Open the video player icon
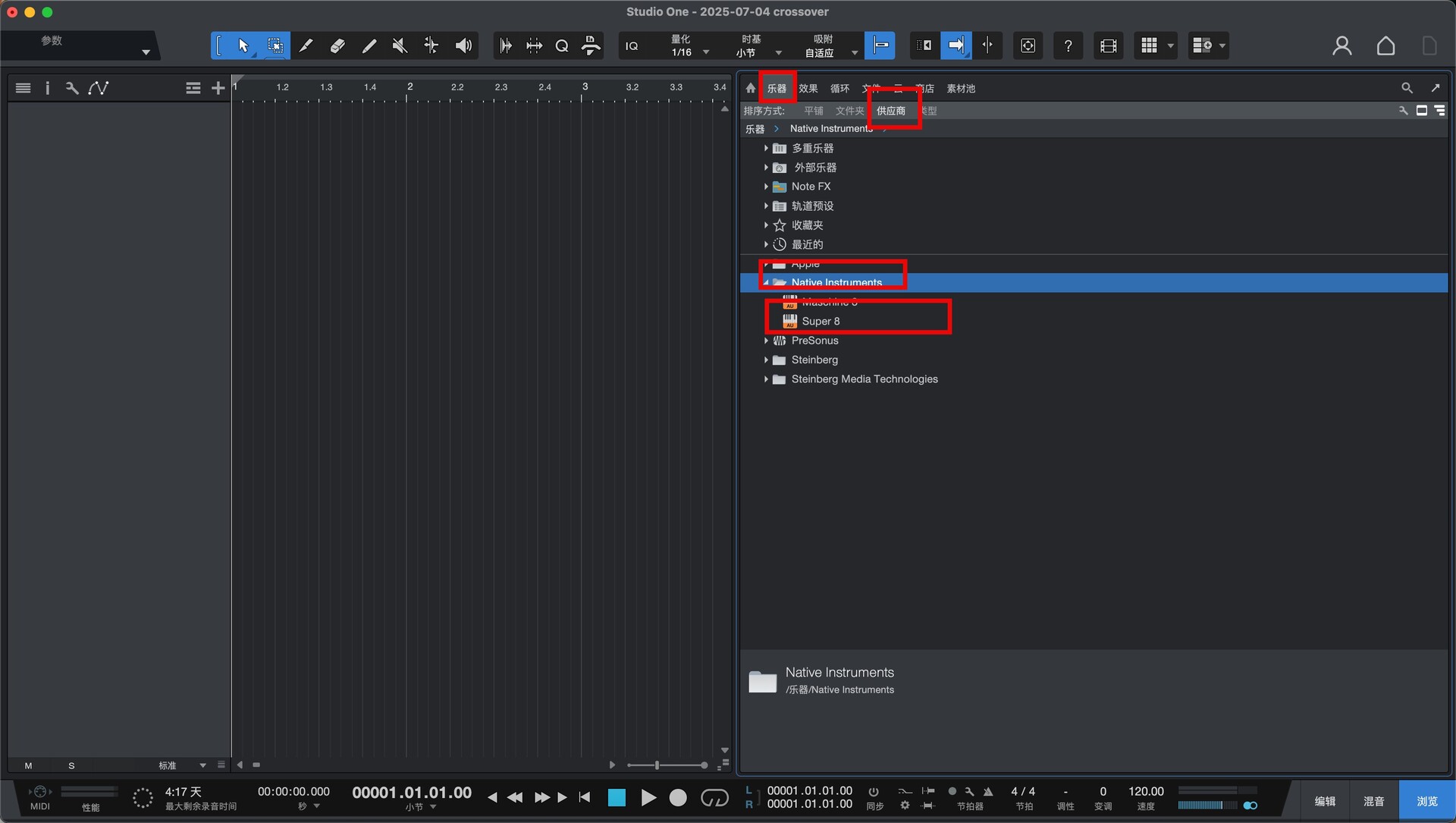The width and height of the screenshot is (1456, 823). click(x=1108, y=46)
